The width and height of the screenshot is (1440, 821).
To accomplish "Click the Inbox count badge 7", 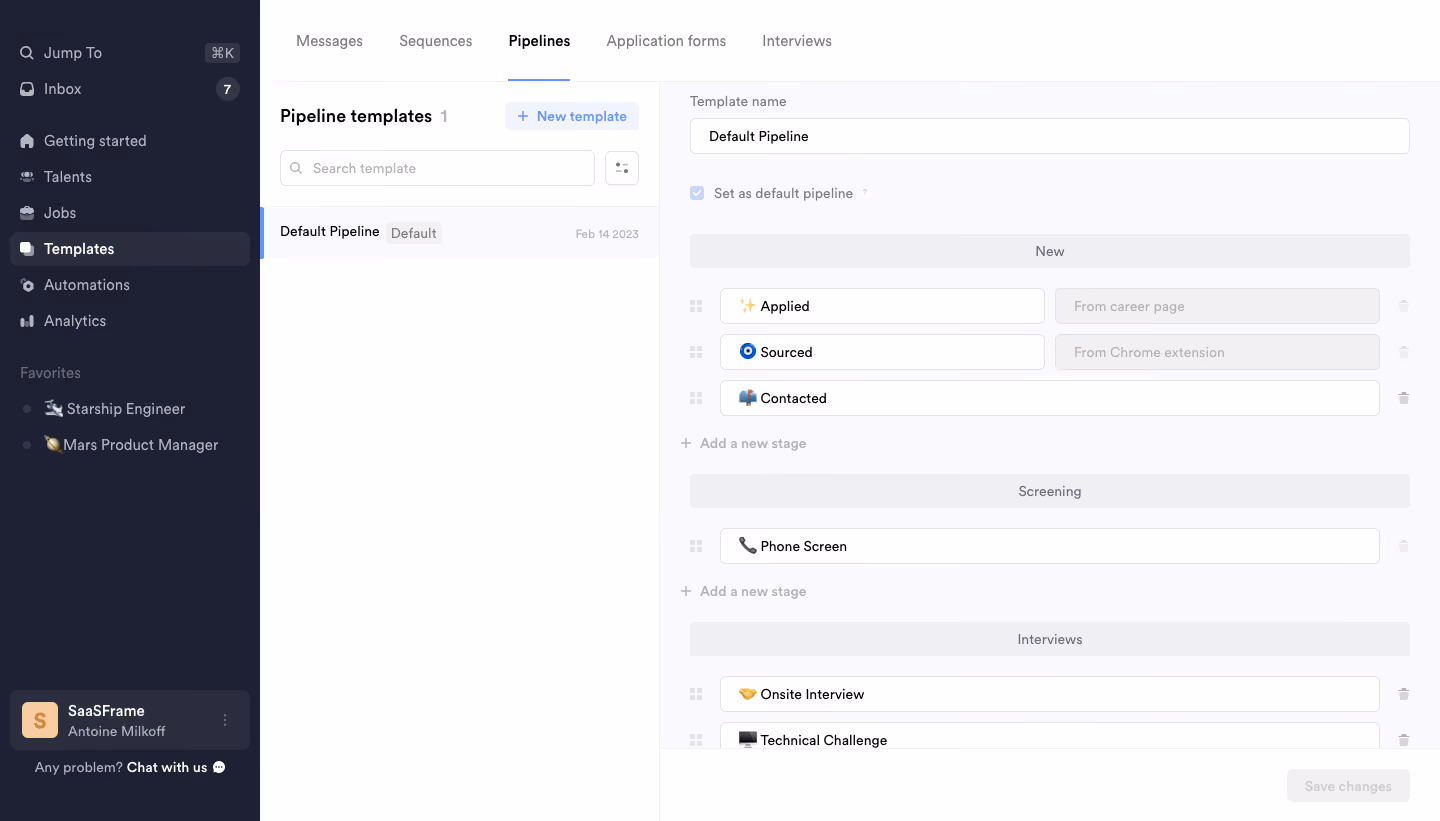I will point(227,89).
